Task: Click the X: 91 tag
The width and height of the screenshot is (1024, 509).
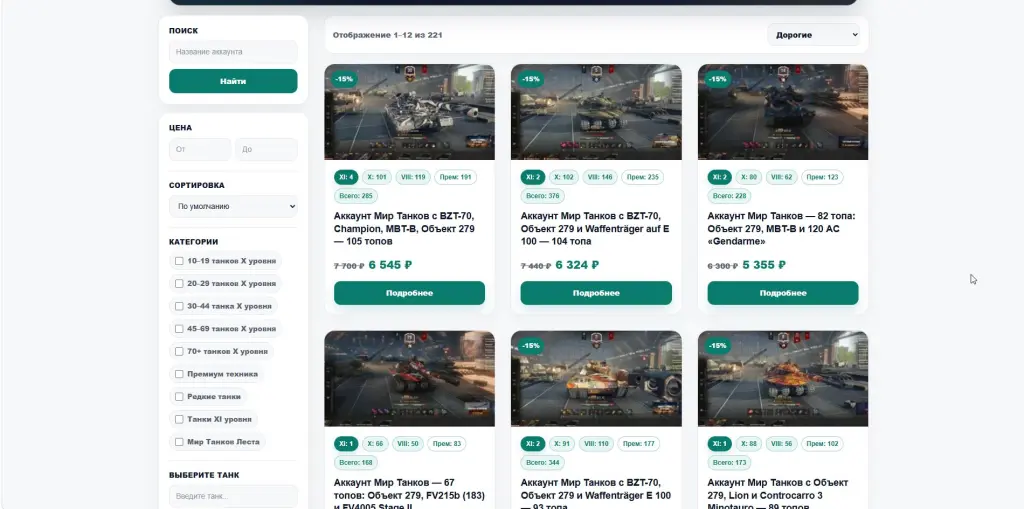Action: pos(562,444)
